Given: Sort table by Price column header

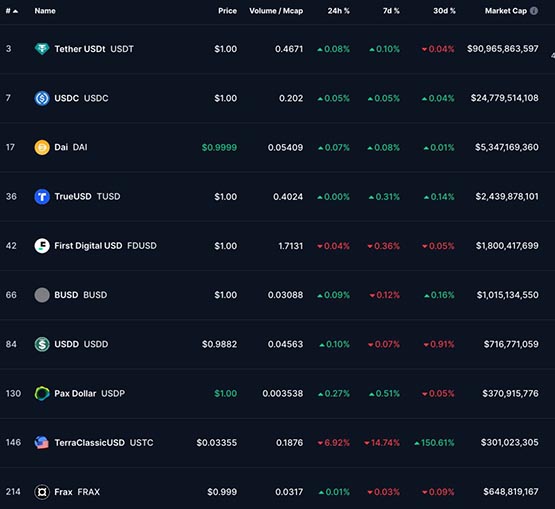Looking at the screenshot, I should pos(227,11).
